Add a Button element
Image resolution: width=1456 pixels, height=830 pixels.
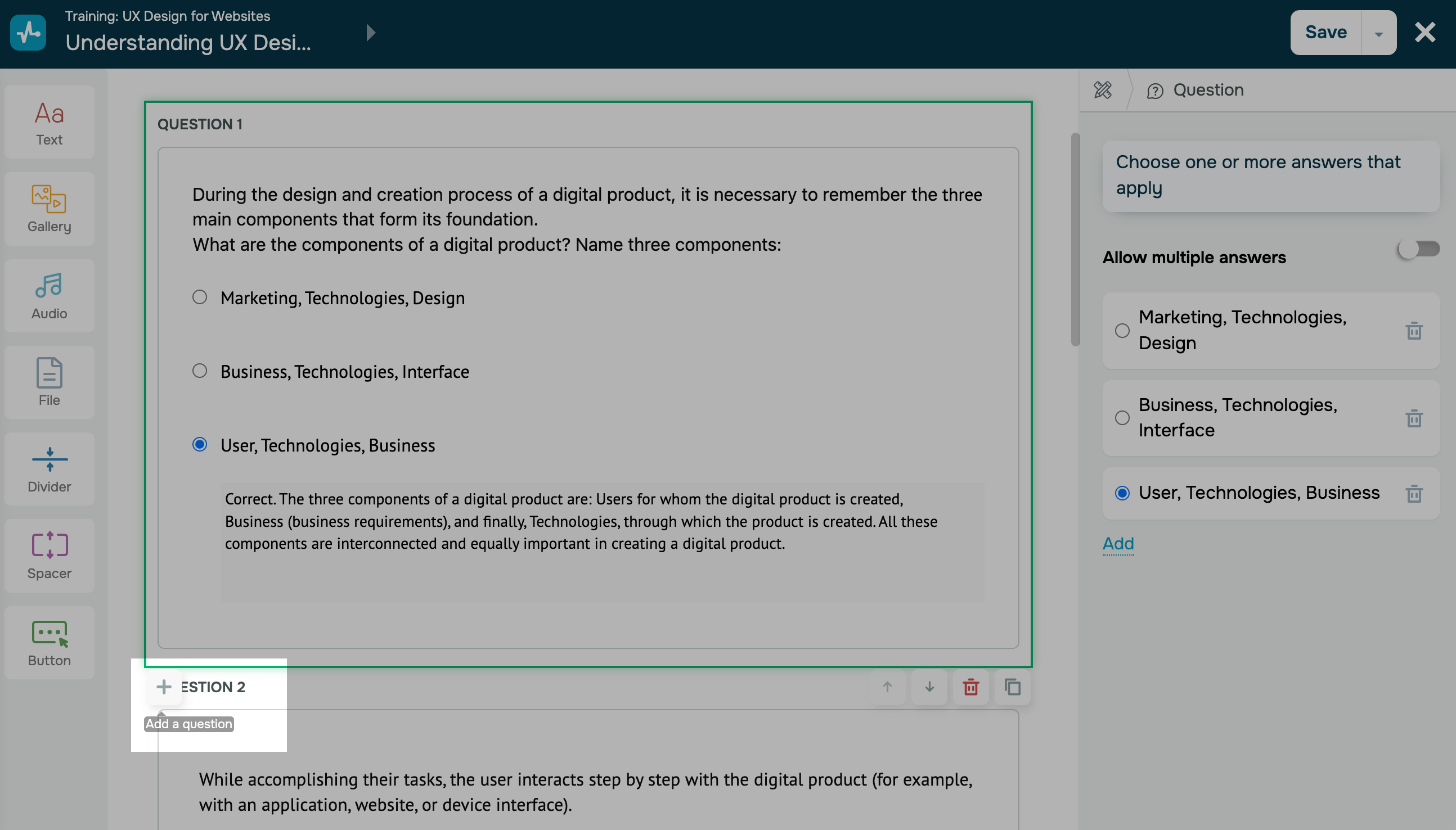(x=50, y=642)
